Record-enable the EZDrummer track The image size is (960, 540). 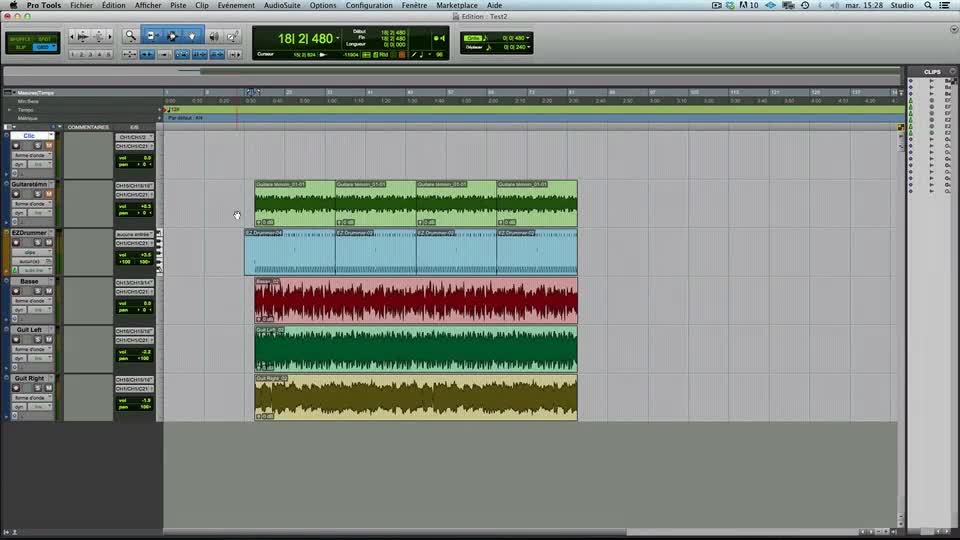point(16,242)
